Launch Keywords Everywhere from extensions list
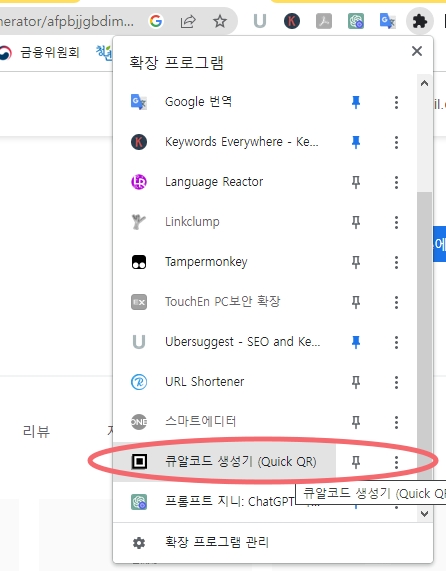The image size is (446, 571). (224, 142)
